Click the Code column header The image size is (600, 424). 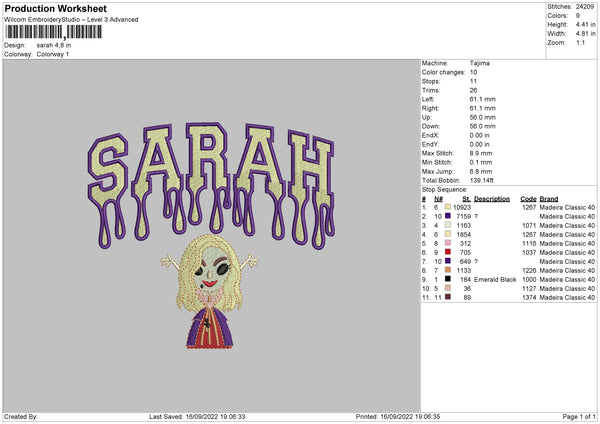tap(528, 198)
